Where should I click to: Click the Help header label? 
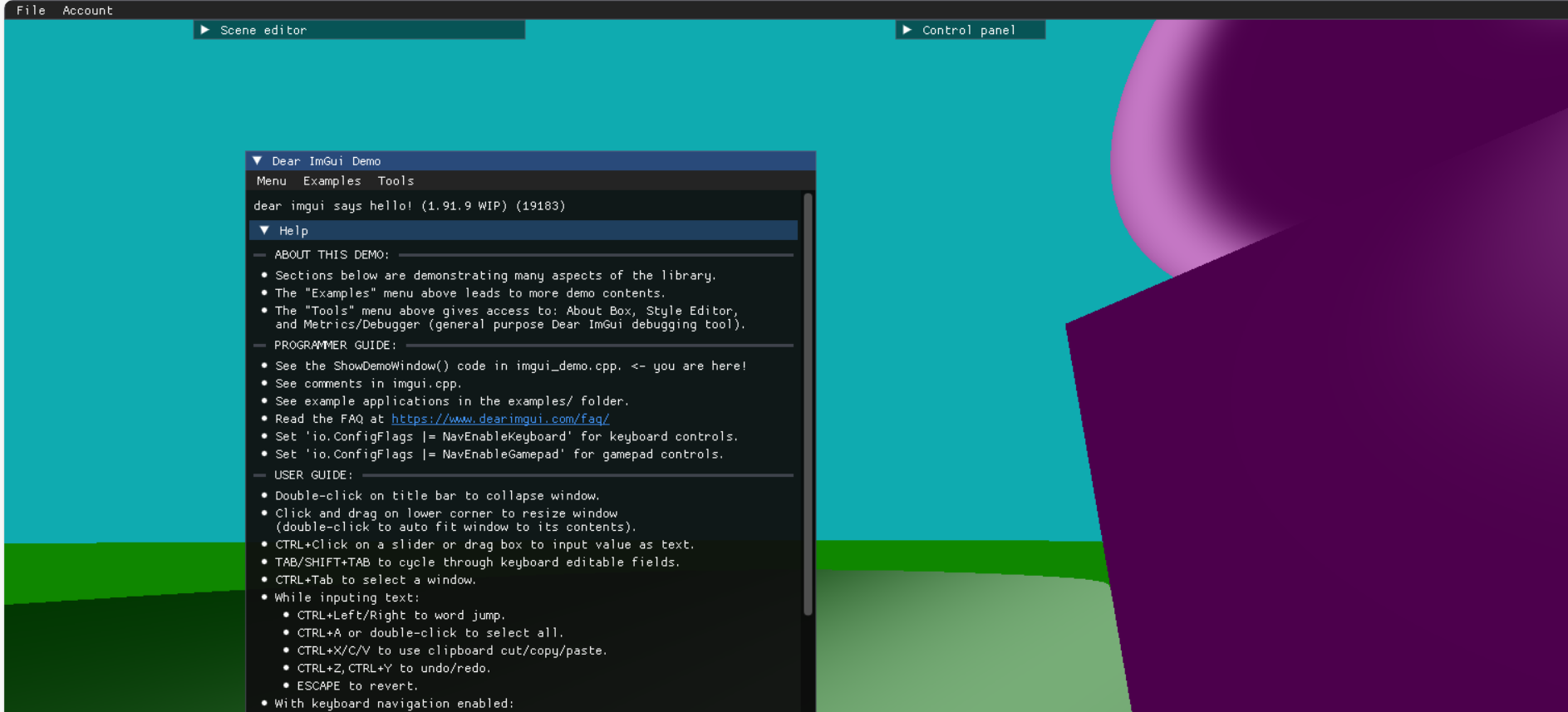click(293, 231)
